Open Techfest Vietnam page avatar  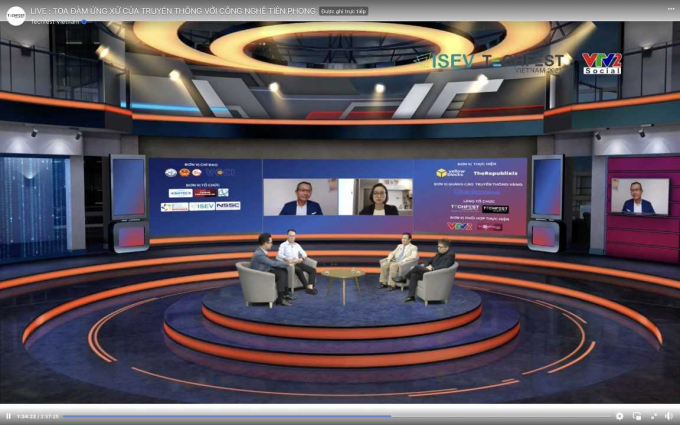click(14, 15)
